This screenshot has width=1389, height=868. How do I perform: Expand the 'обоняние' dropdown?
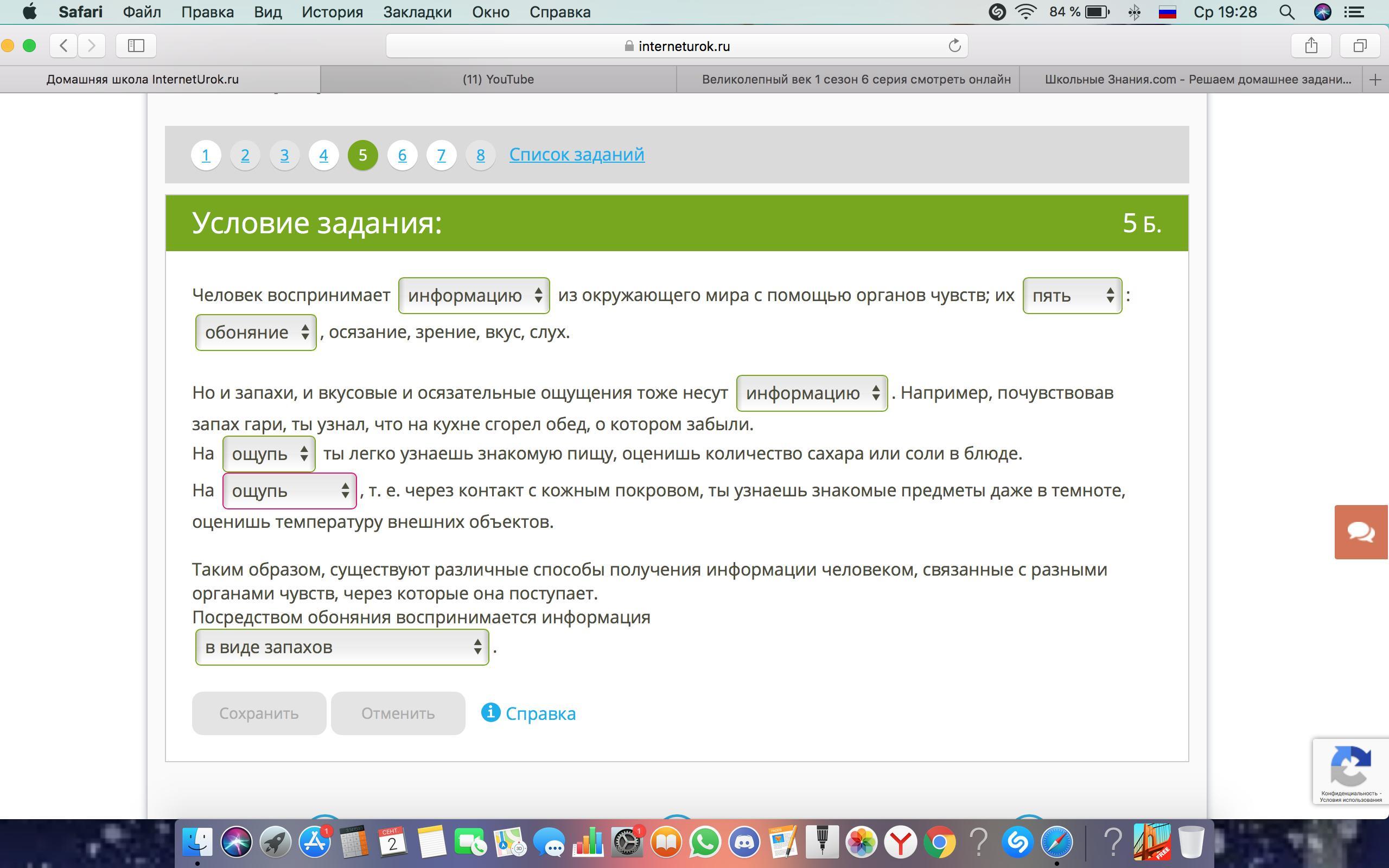(x=256, y=333)
